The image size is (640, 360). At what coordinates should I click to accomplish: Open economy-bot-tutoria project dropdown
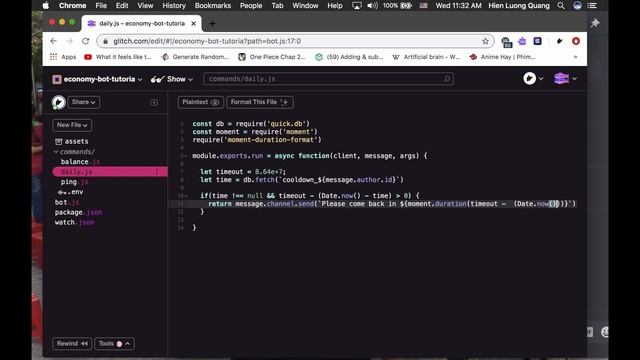(97, 79)
